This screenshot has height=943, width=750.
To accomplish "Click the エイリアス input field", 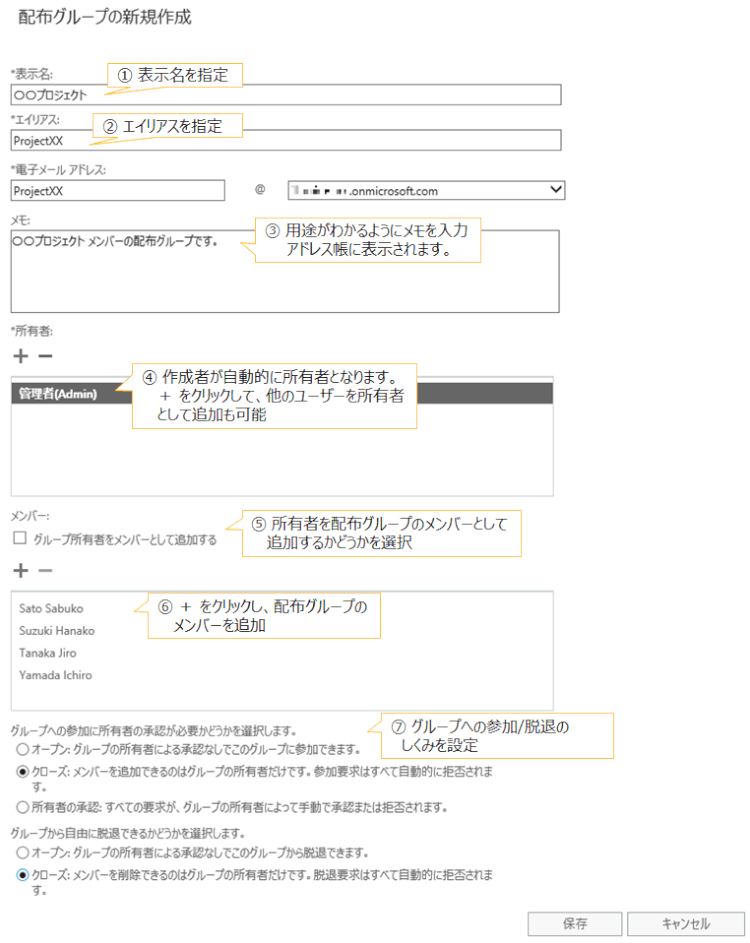I will 286,141.
